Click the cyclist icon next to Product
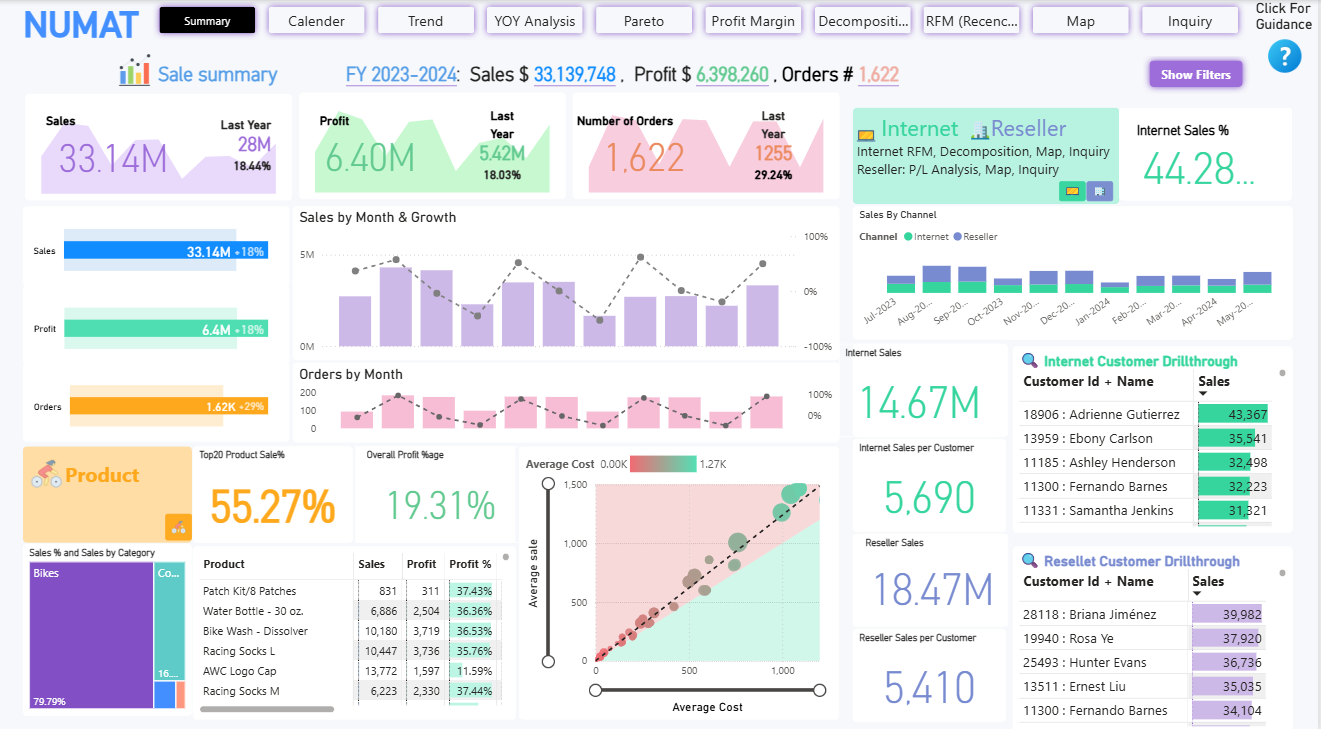Screen dimensions: 1321x729 point(46,474)
